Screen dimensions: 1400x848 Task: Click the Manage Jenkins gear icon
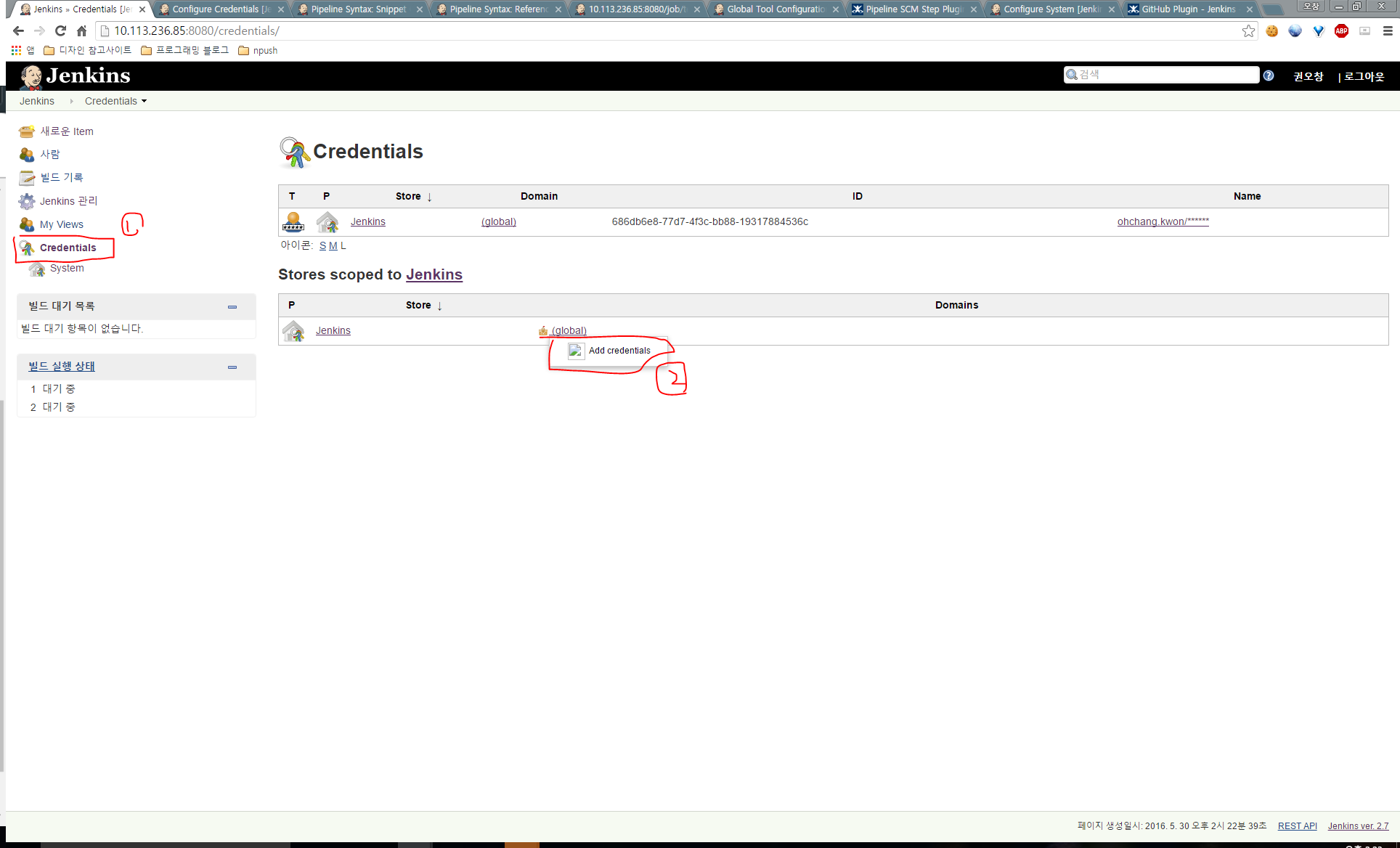pyautogui.click(x=27, y=201)
